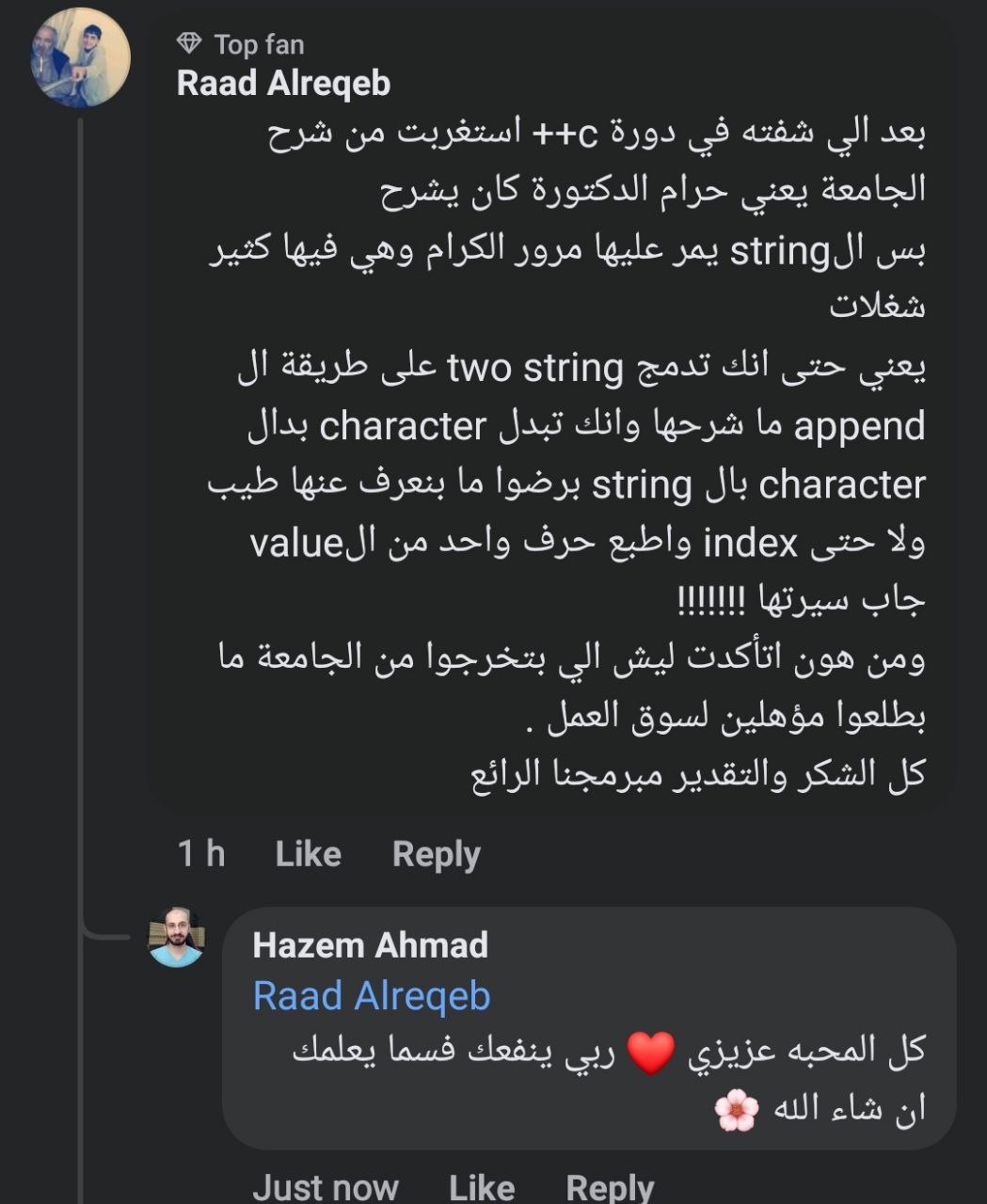The height and width of the screenshot is (1204, 987).
Task: Click the Top fan diamond badge icon
Action: 189,43
